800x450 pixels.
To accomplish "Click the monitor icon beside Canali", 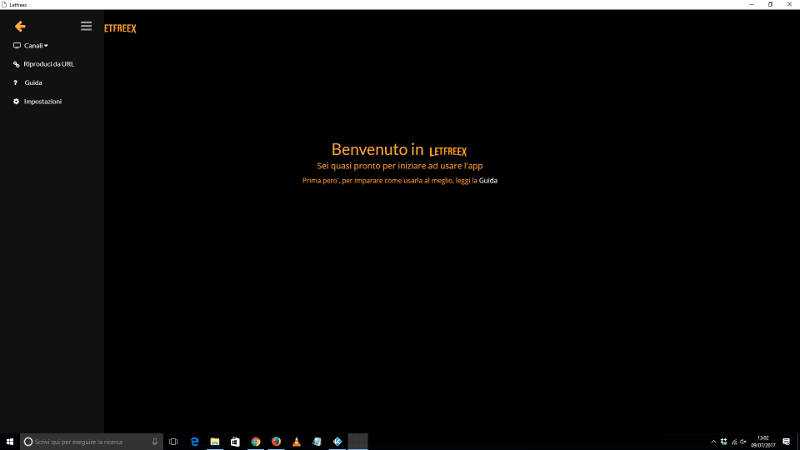I will pyautogui.click(x=17, y=45).
